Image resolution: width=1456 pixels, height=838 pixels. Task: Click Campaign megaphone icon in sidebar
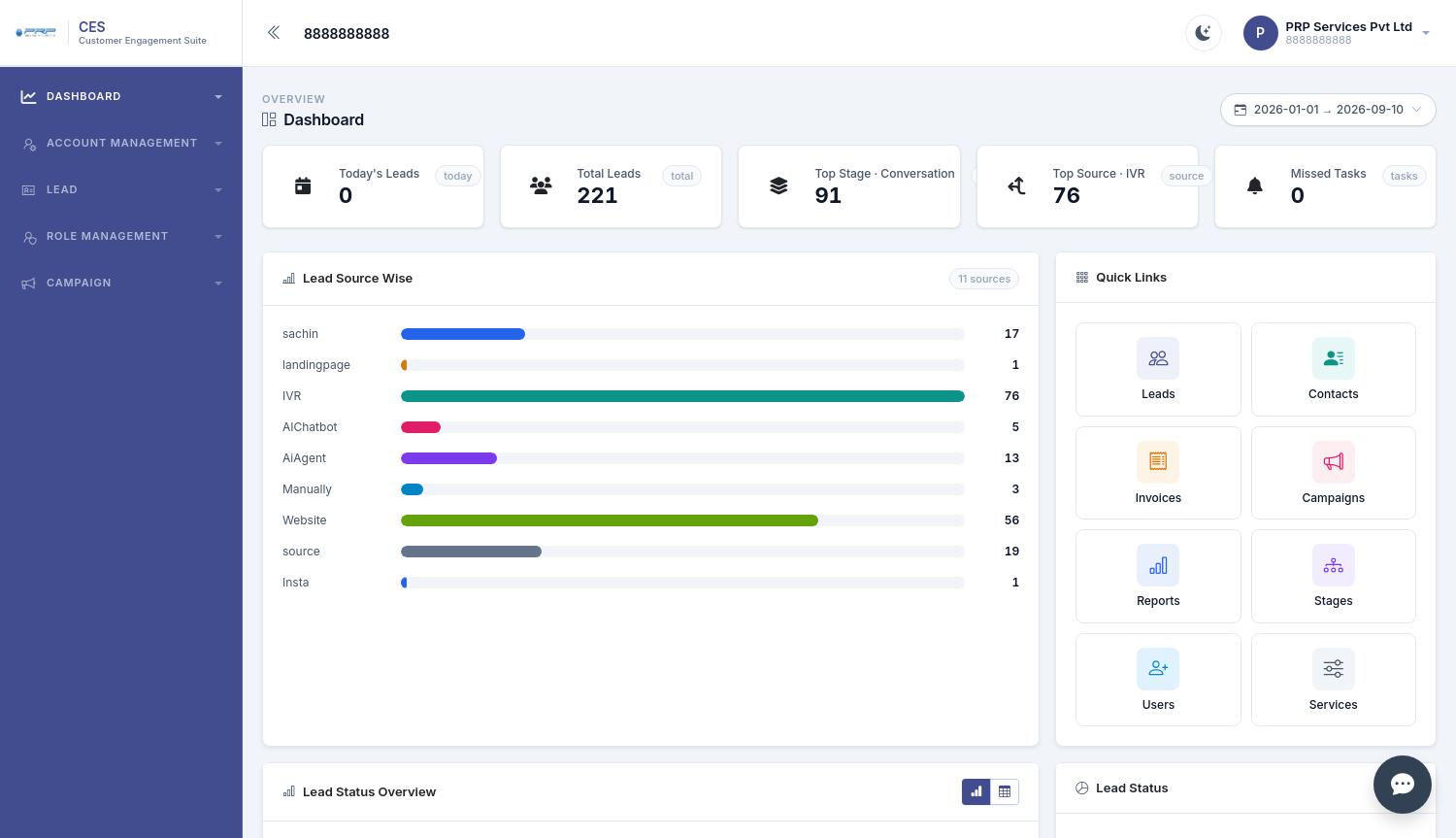29,284
